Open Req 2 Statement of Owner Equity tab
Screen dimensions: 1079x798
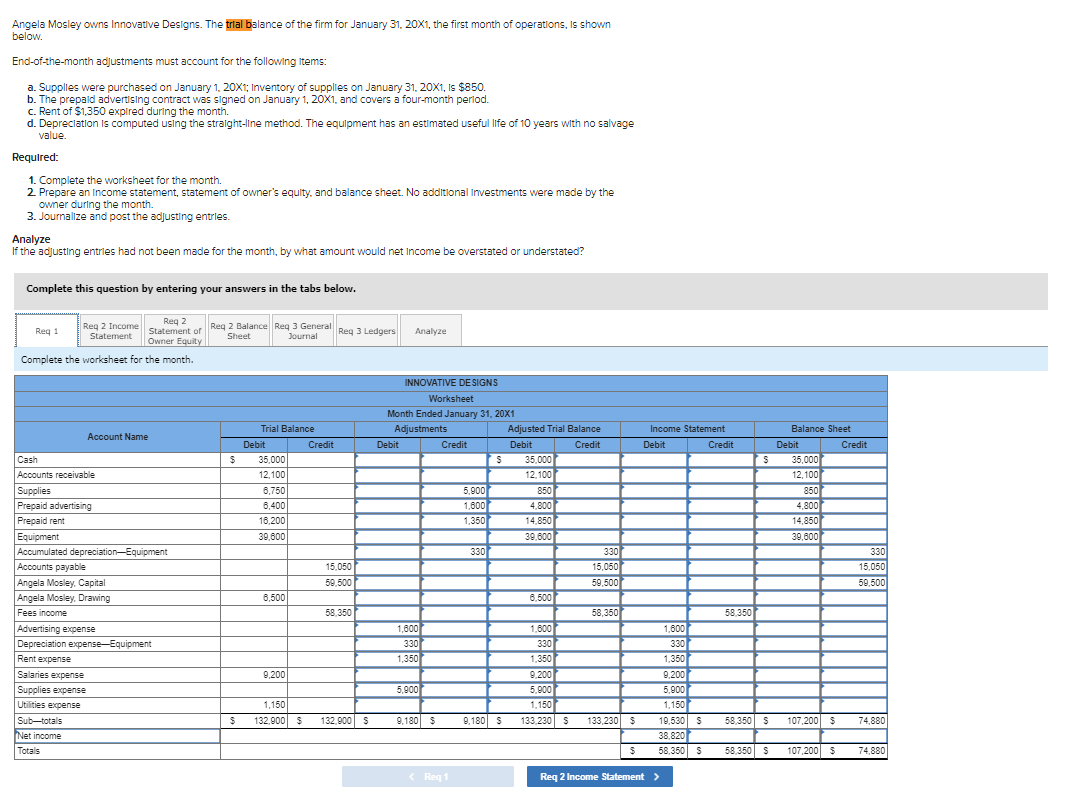[175, 331]
